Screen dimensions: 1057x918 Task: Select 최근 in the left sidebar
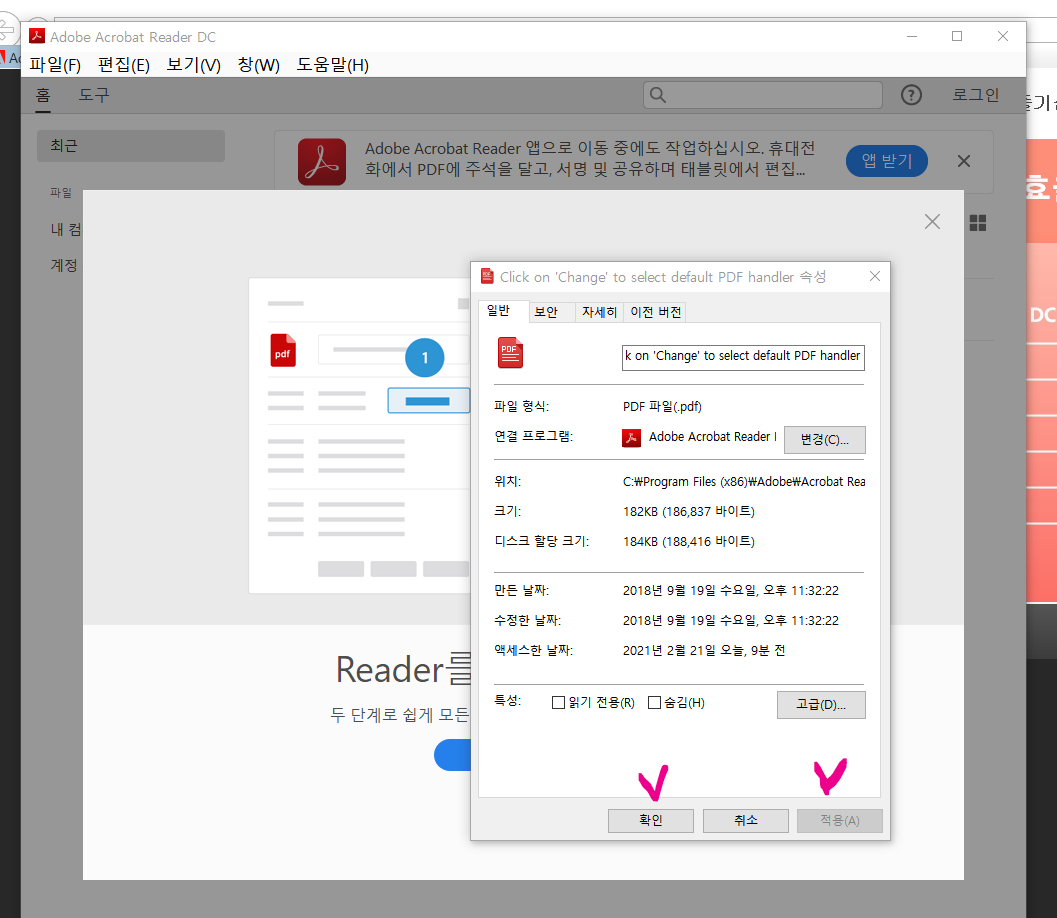(x=131, y=146)
